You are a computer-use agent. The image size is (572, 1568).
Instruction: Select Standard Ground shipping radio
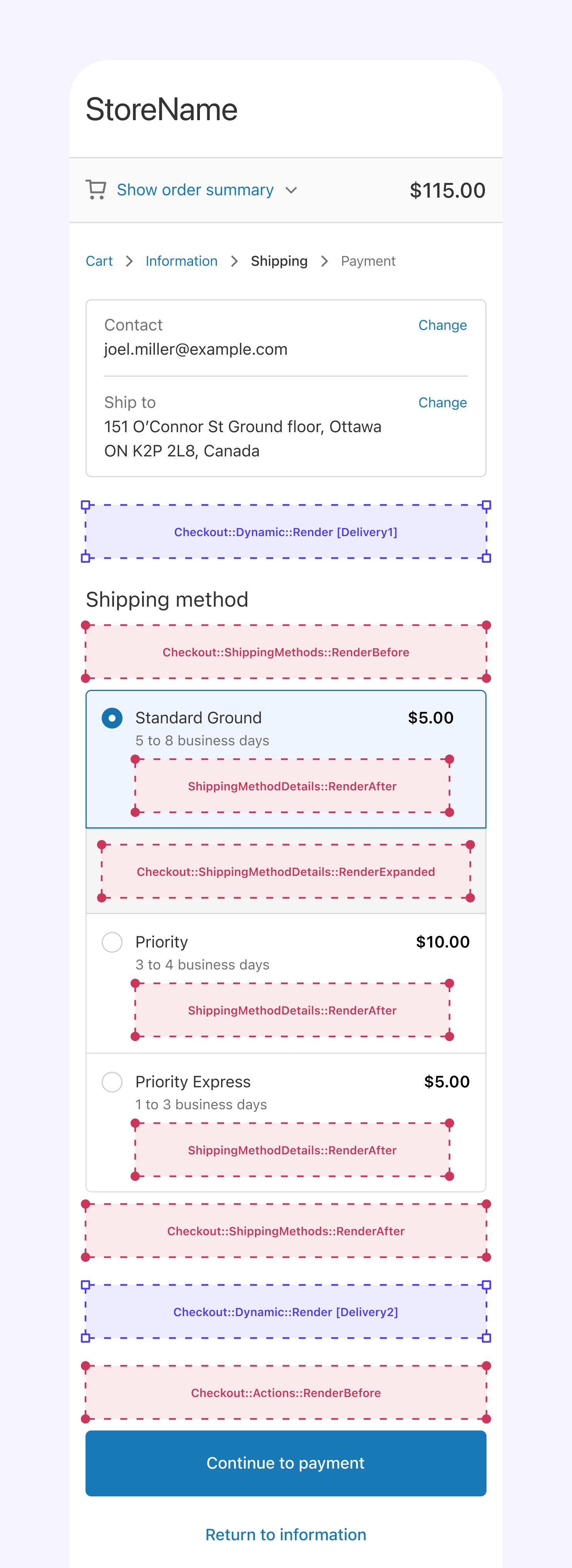click(112, 718)
